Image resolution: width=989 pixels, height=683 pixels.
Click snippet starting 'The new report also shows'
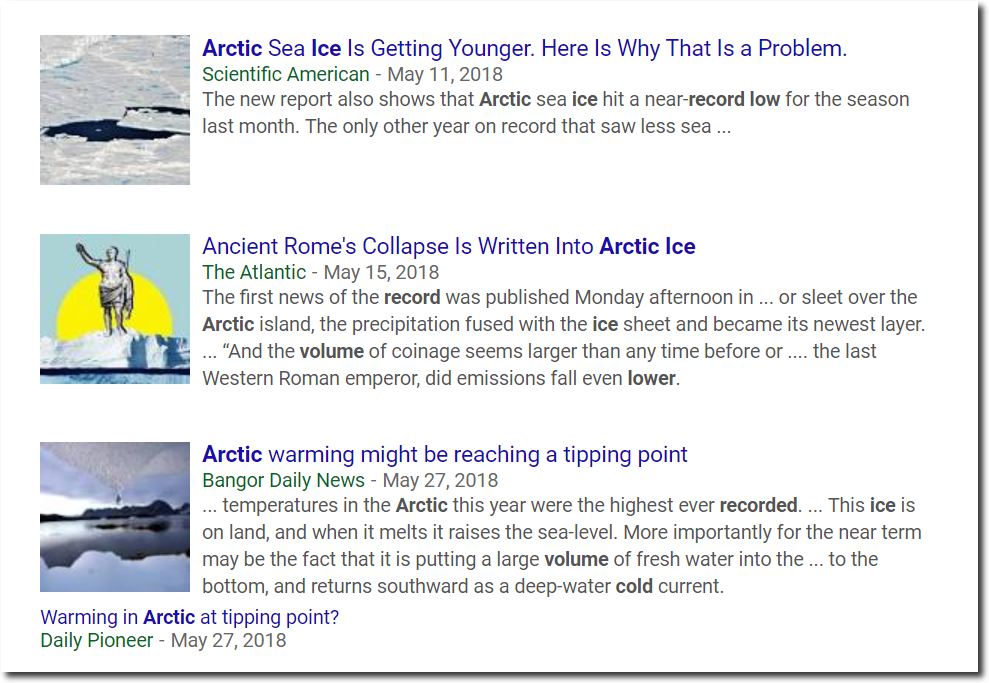pos(556,113)
